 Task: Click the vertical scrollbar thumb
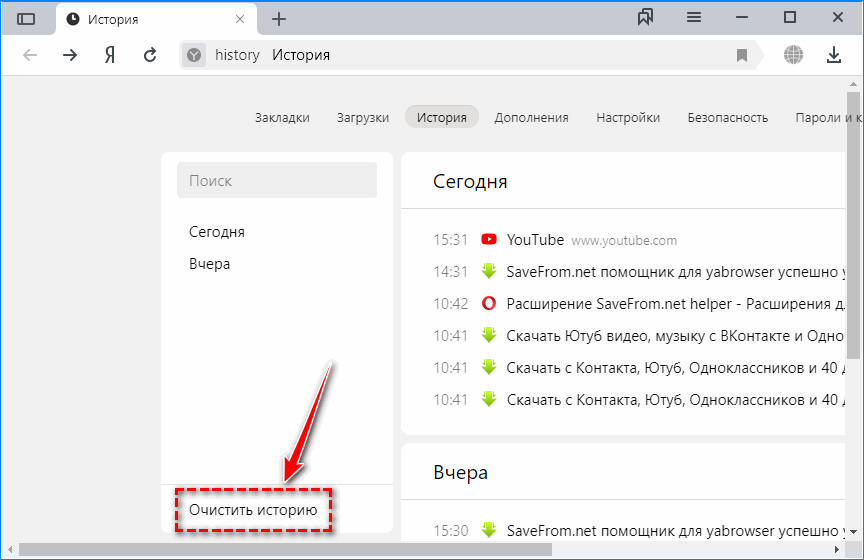(853, 226)
